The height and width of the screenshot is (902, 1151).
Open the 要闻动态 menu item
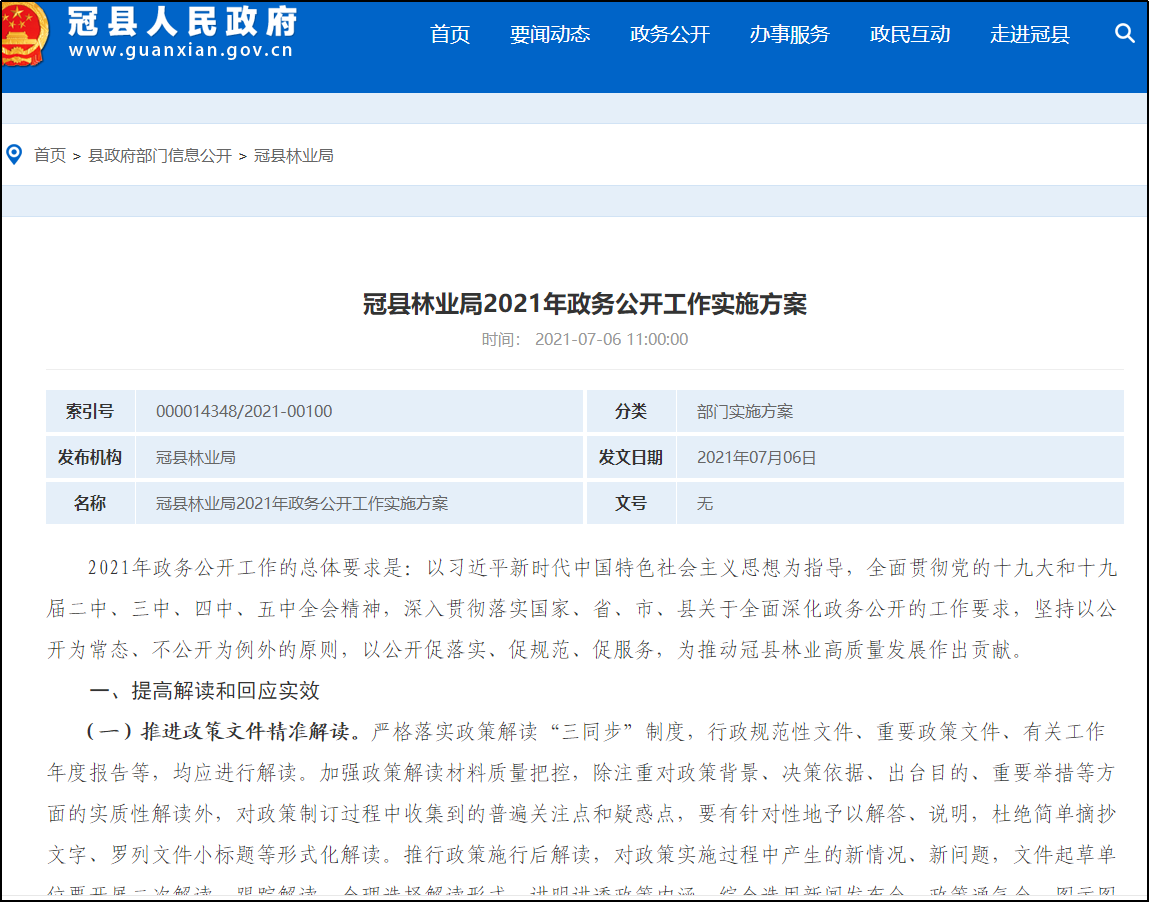[550, 34]
